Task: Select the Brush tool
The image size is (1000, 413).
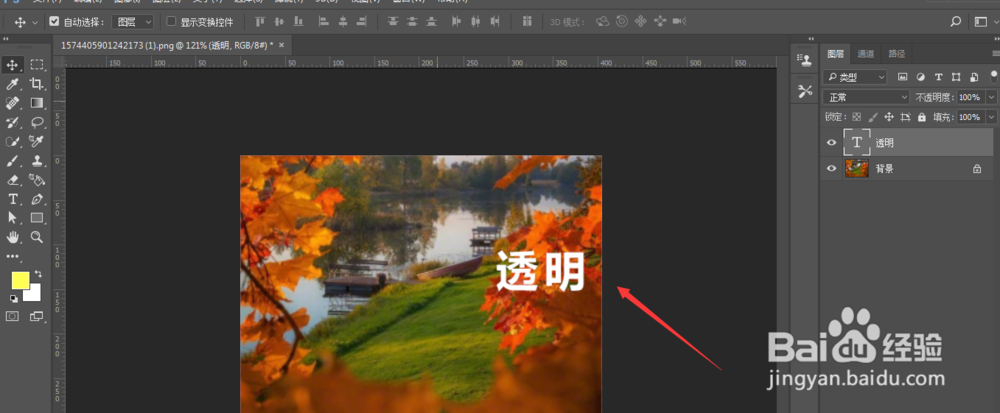Action: (x=12, y=160)
